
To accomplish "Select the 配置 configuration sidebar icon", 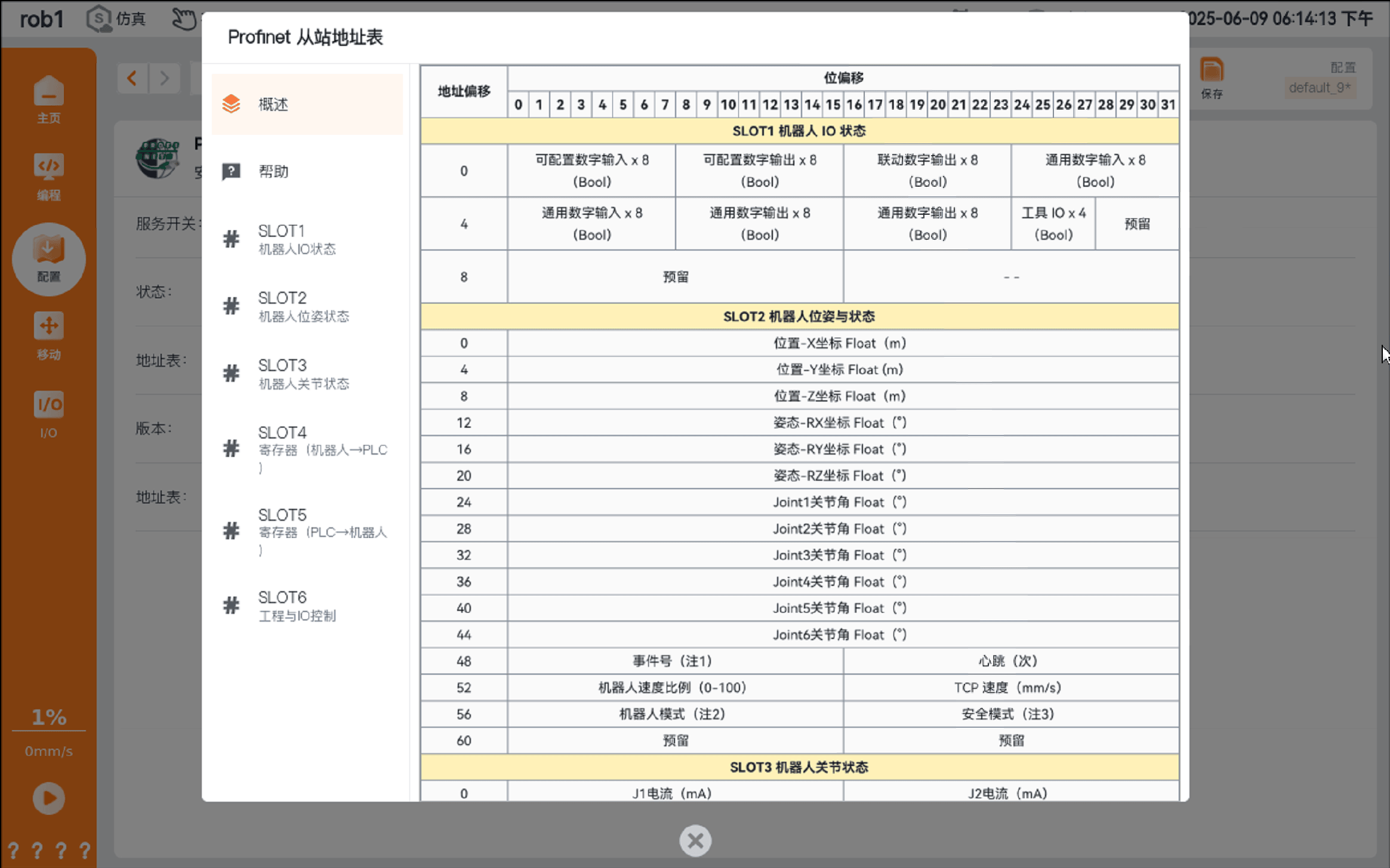I will (48, 259).
